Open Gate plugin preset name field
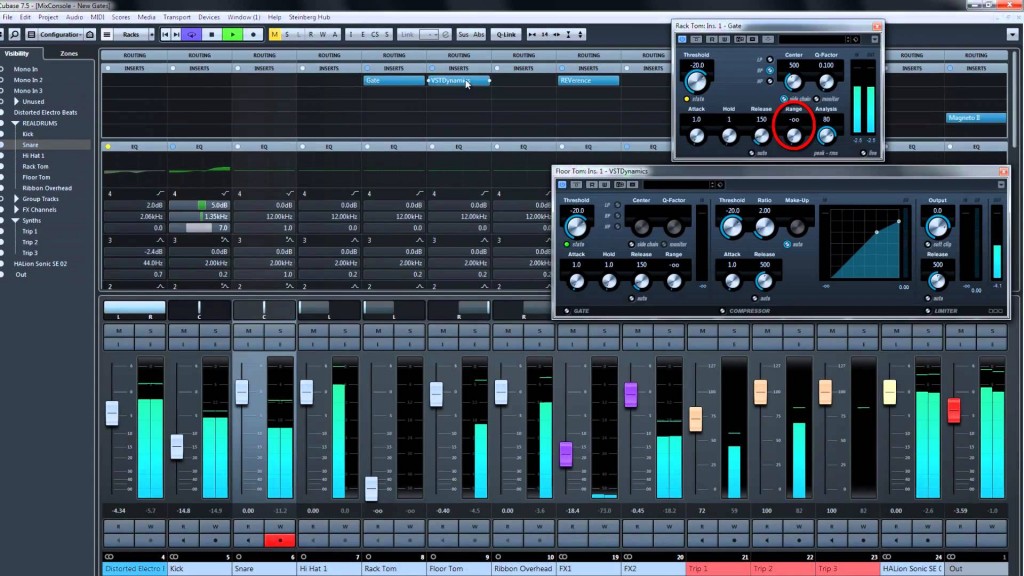This screenshot has width=1024, height=576. [x=814, y=39]
